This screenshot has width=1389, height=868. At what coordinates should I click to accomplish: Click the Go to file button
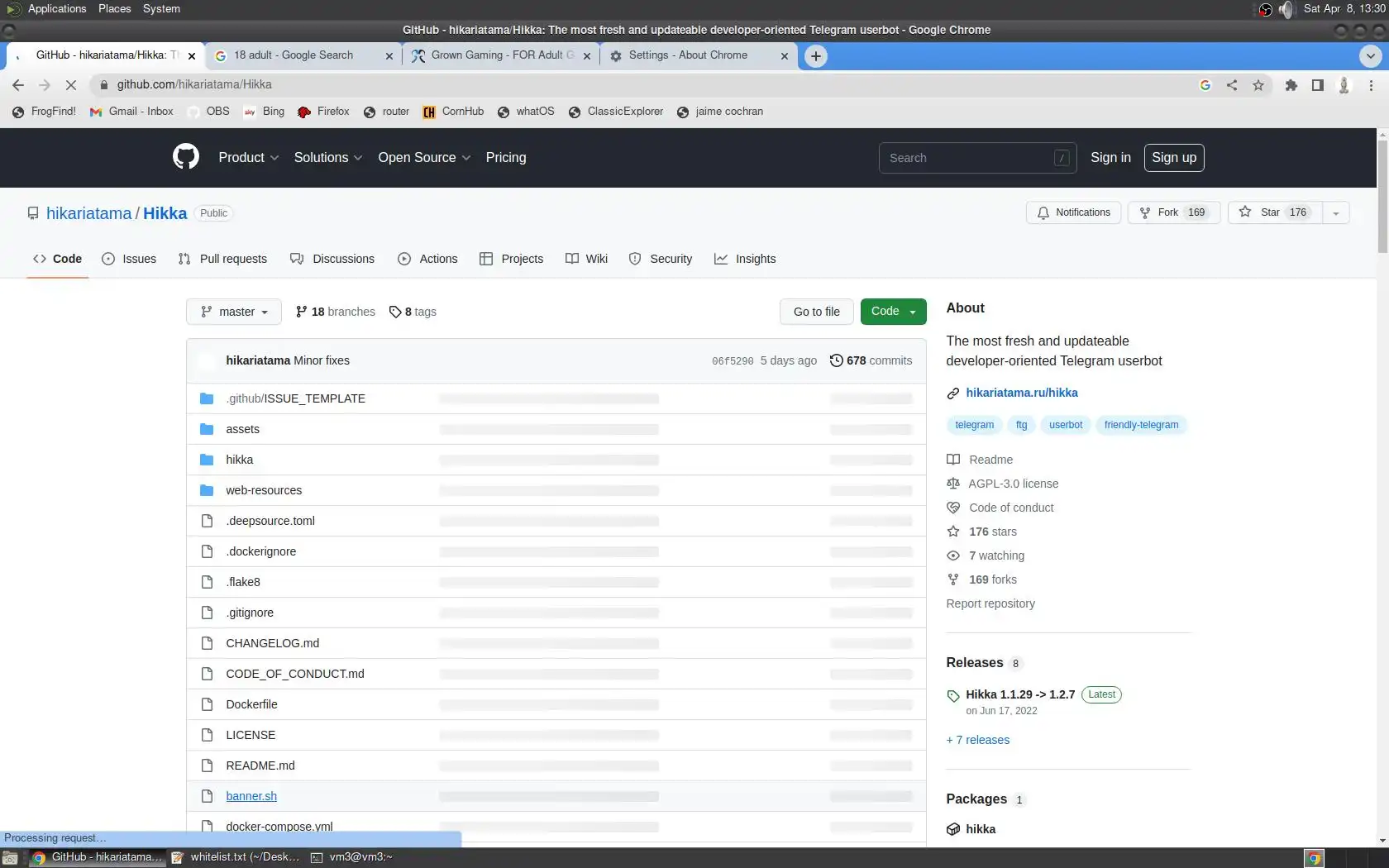tap(817, 312)
